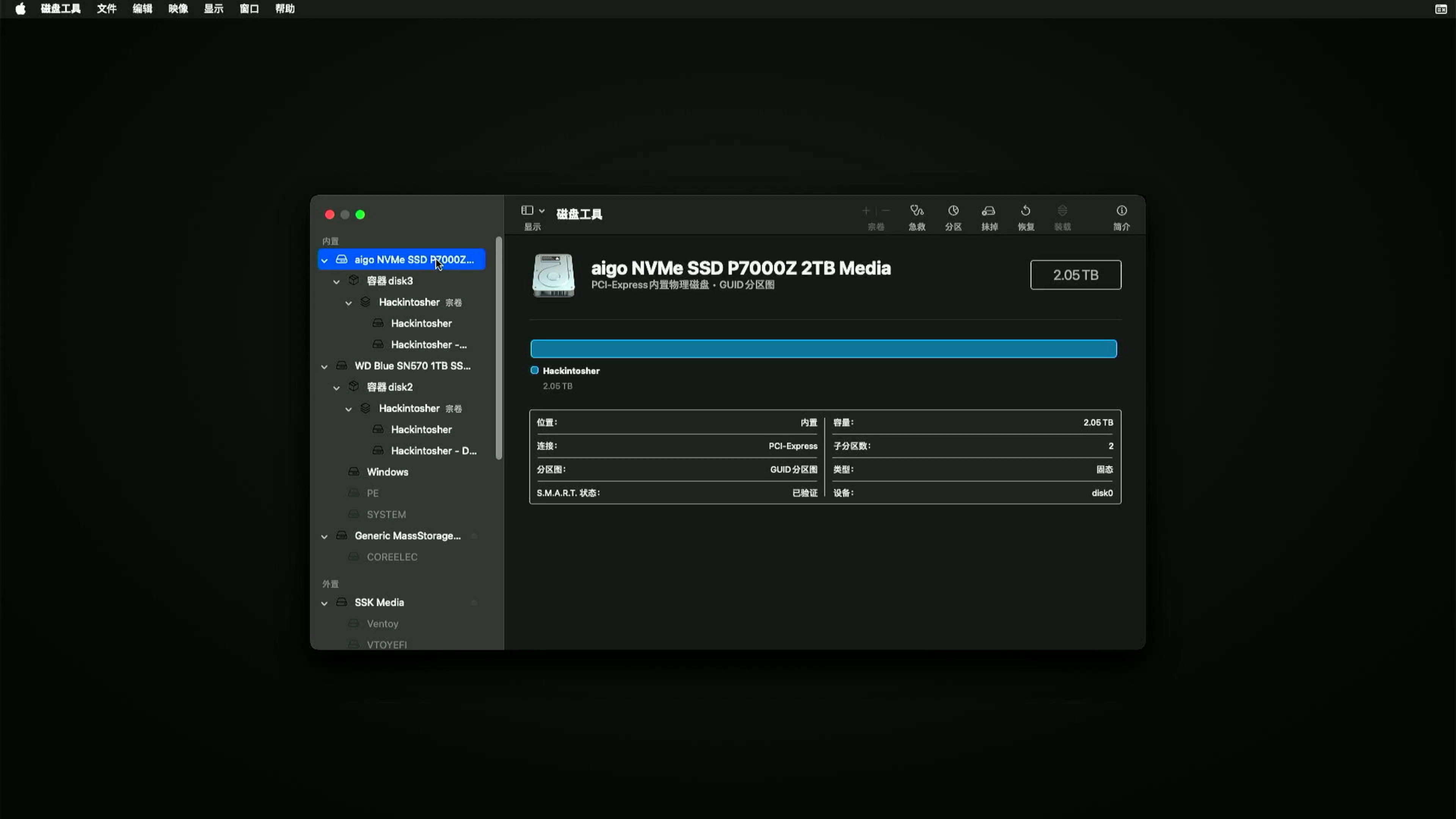Select the VTOYEFI volume
The image size is (1456, 819).
[x=401, y=644]
